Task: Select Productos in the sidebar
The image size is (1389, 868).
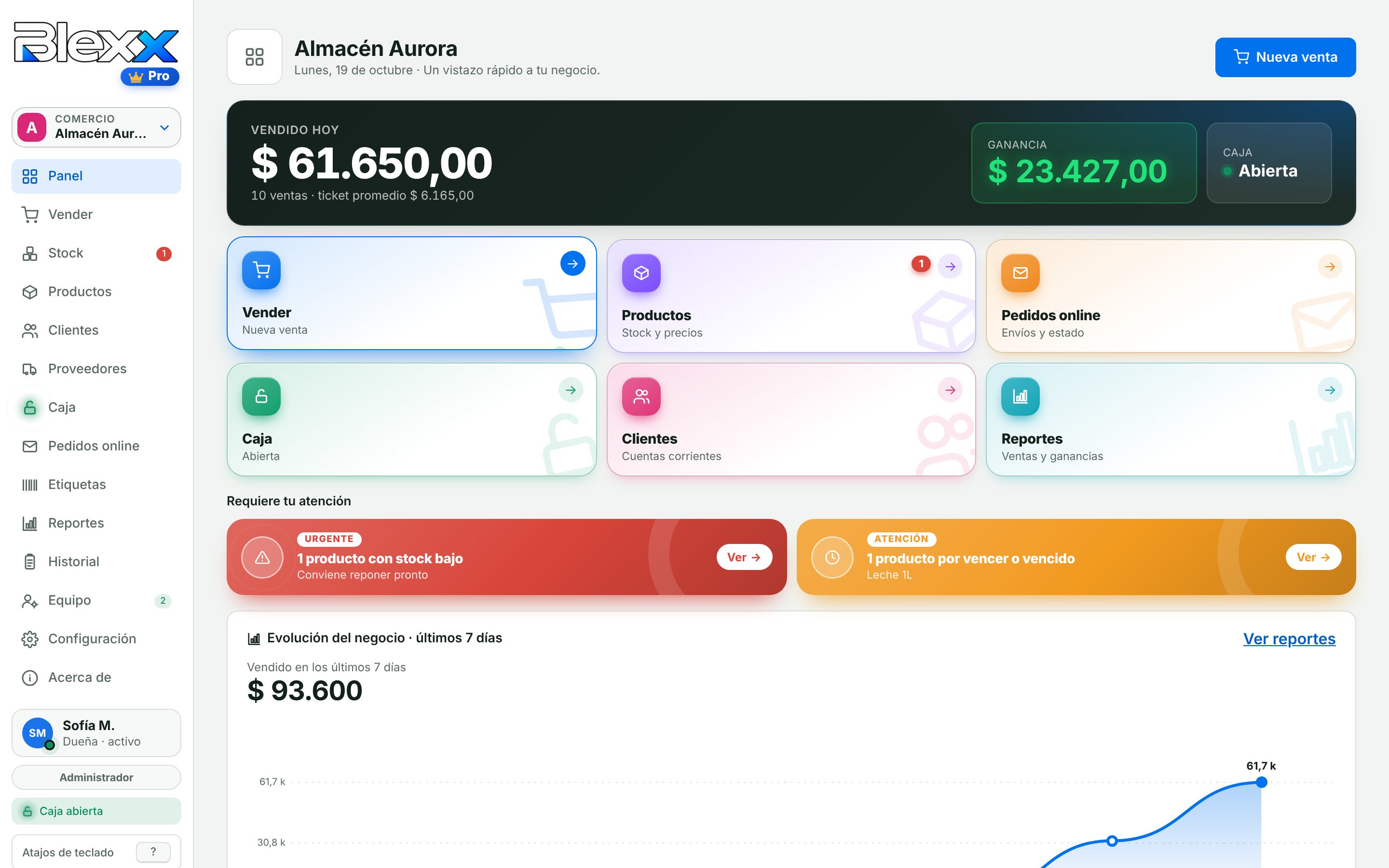Action: pos(96,292)
